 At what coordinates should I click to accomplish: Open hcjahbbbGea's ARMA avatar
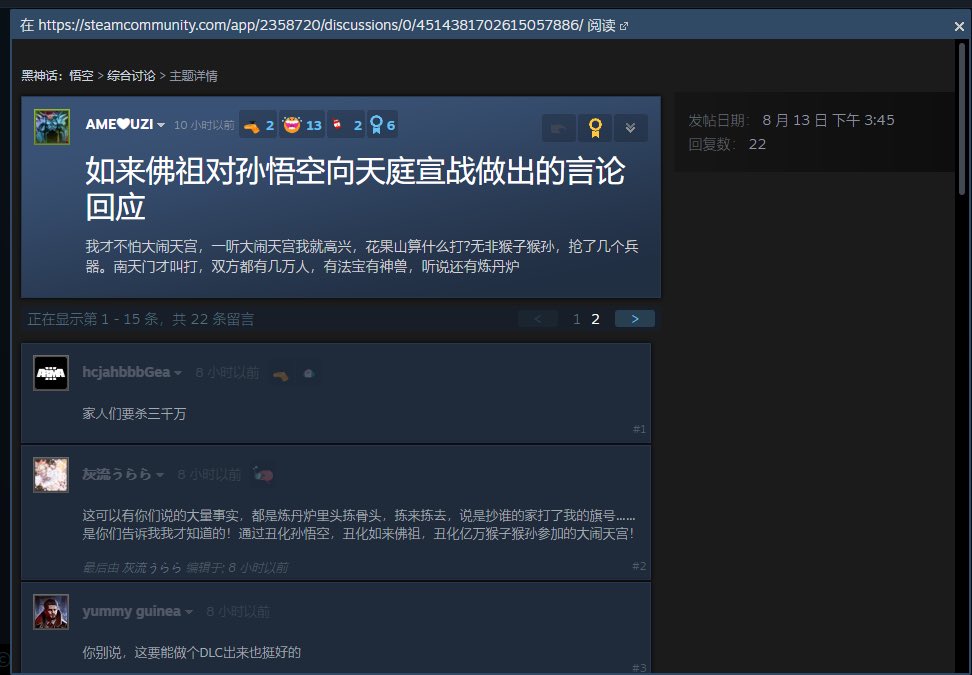coord(51,373)
